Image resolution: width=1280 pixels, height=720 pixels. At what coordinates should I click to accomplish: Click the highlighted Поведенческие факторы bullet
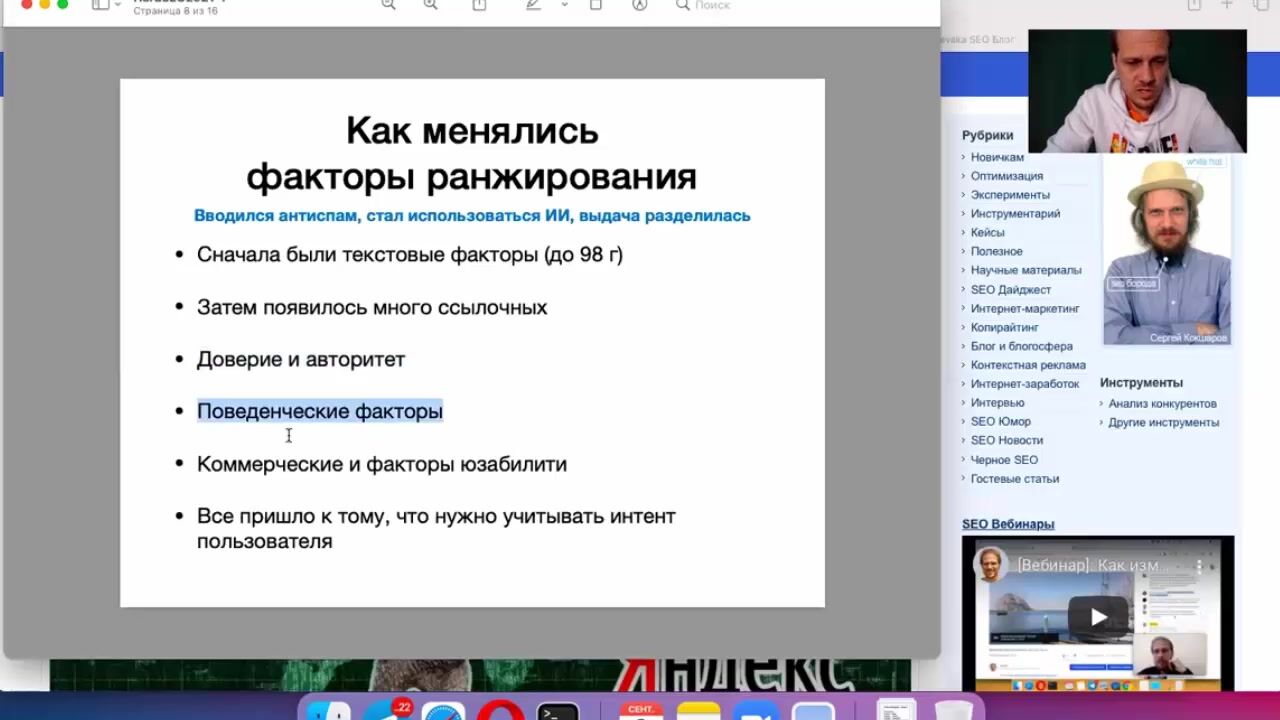click(319, 411)
